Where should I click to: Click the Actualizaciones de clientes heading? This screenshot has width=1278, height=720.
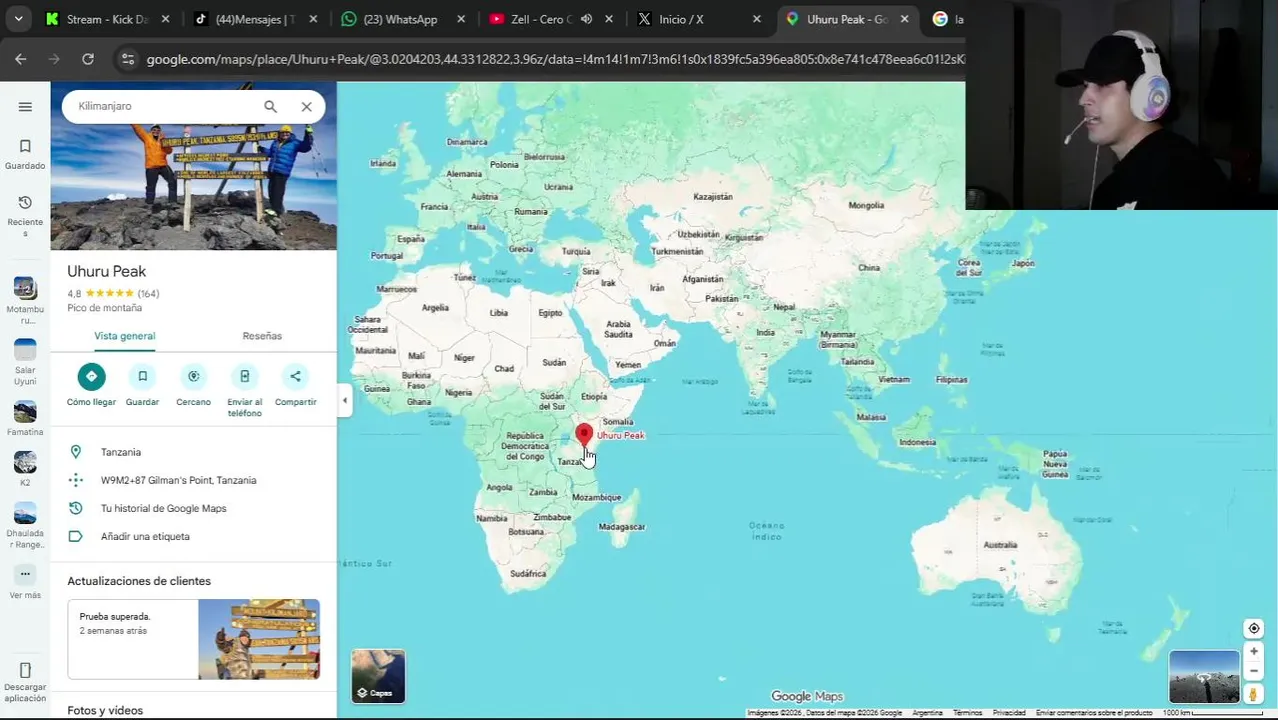pyautogui.click(x=139, y=581)
